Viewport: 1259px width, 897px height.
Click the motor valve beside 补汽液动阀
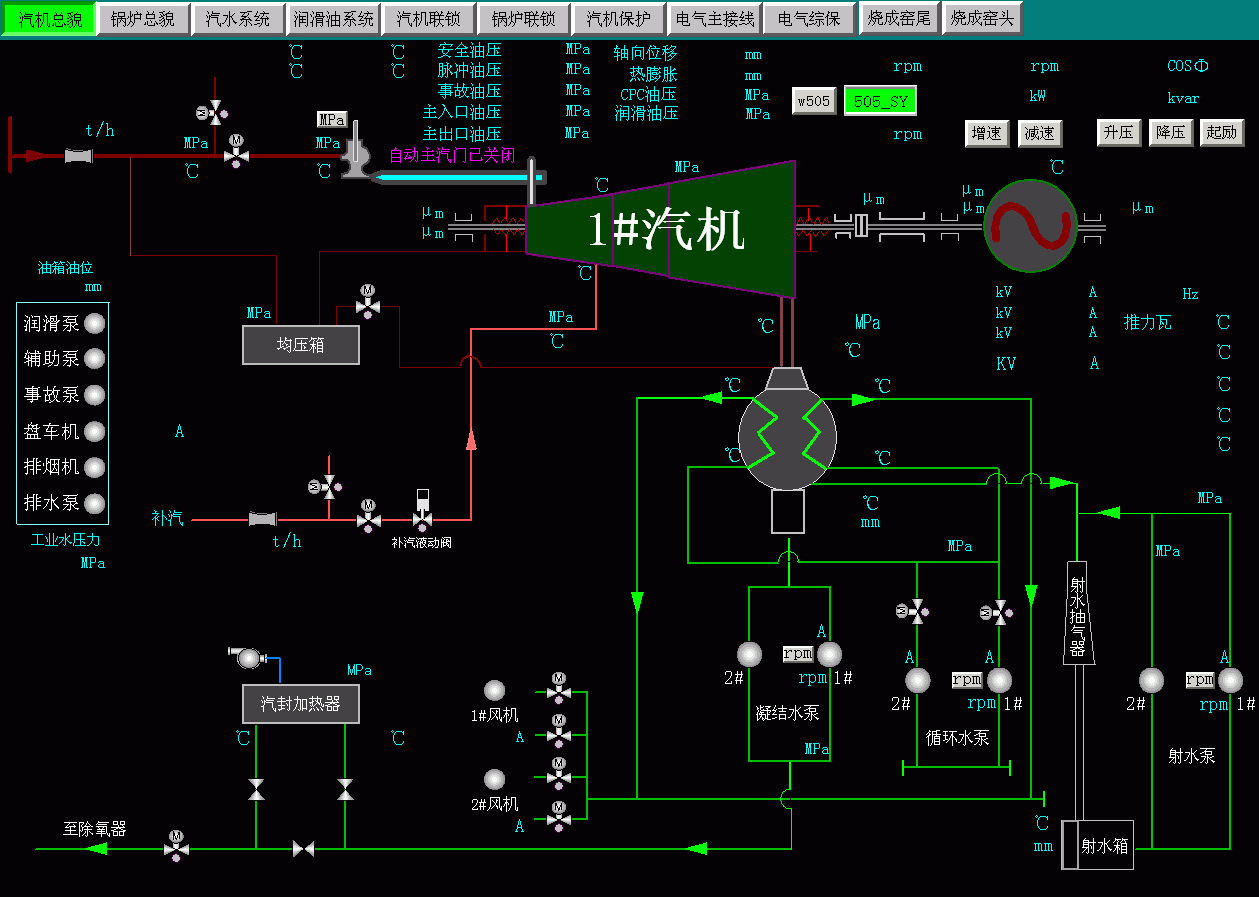coord(368,515)
